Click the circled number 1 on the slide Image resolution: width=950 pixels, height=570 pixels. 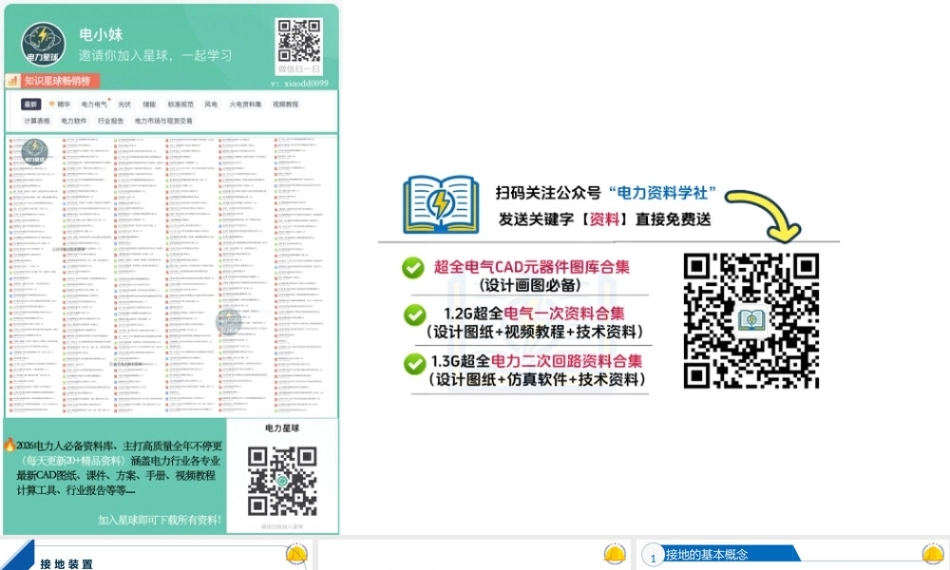click(653, 556)
